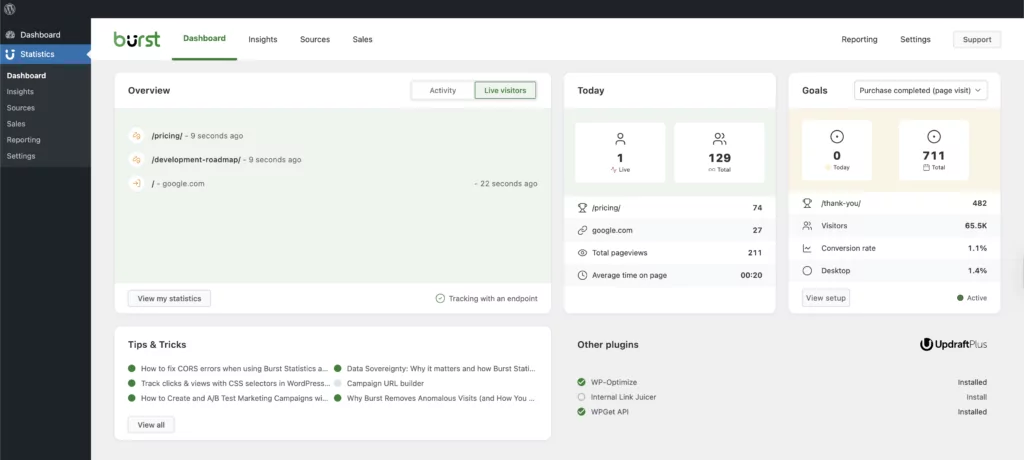Open the CORS errors tip article

pyautogui.click(x=234, y=369)
